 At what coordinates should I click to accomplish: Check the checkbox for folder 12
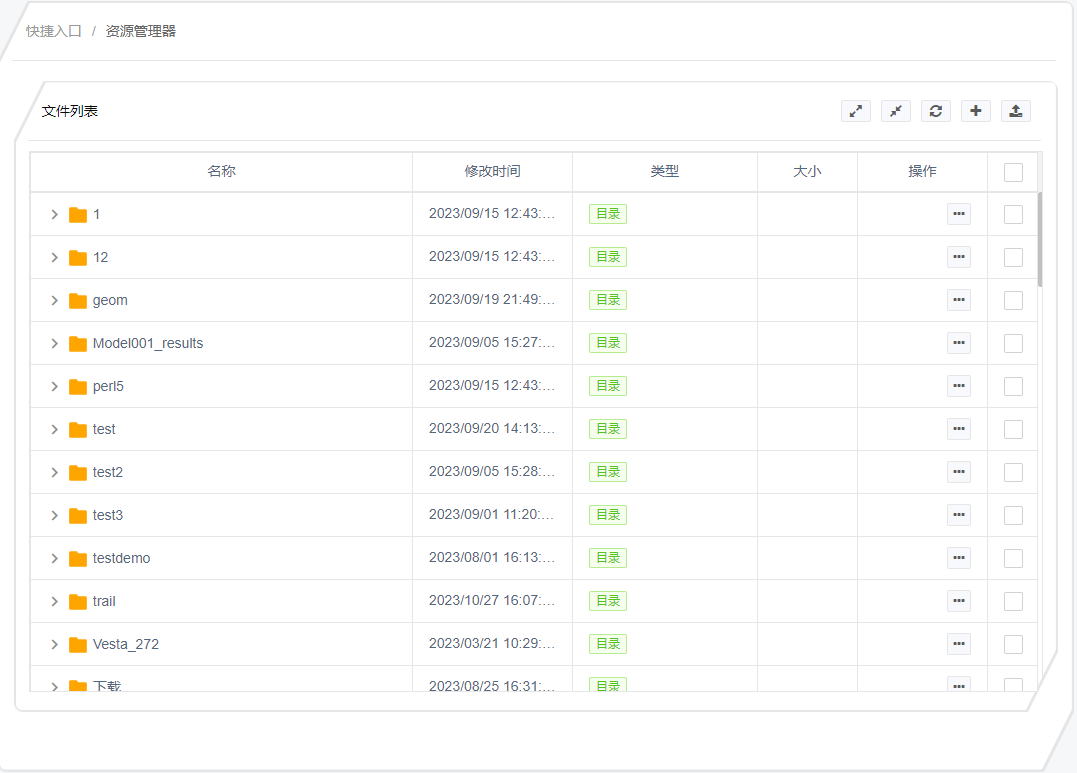tap(1013, 258)
